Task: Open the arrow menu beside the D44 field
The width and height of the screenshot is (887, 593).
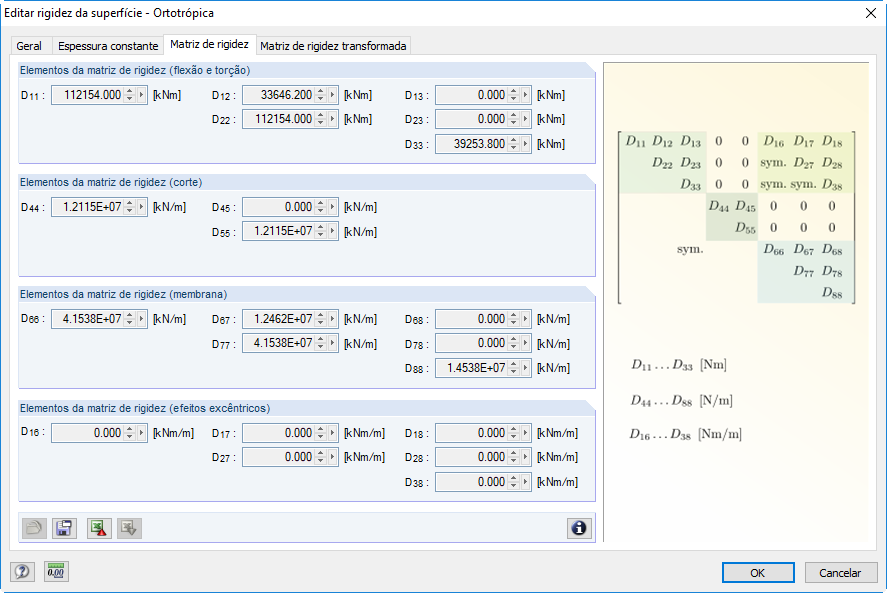Action: pyautogui.click(x=141, y=207)
